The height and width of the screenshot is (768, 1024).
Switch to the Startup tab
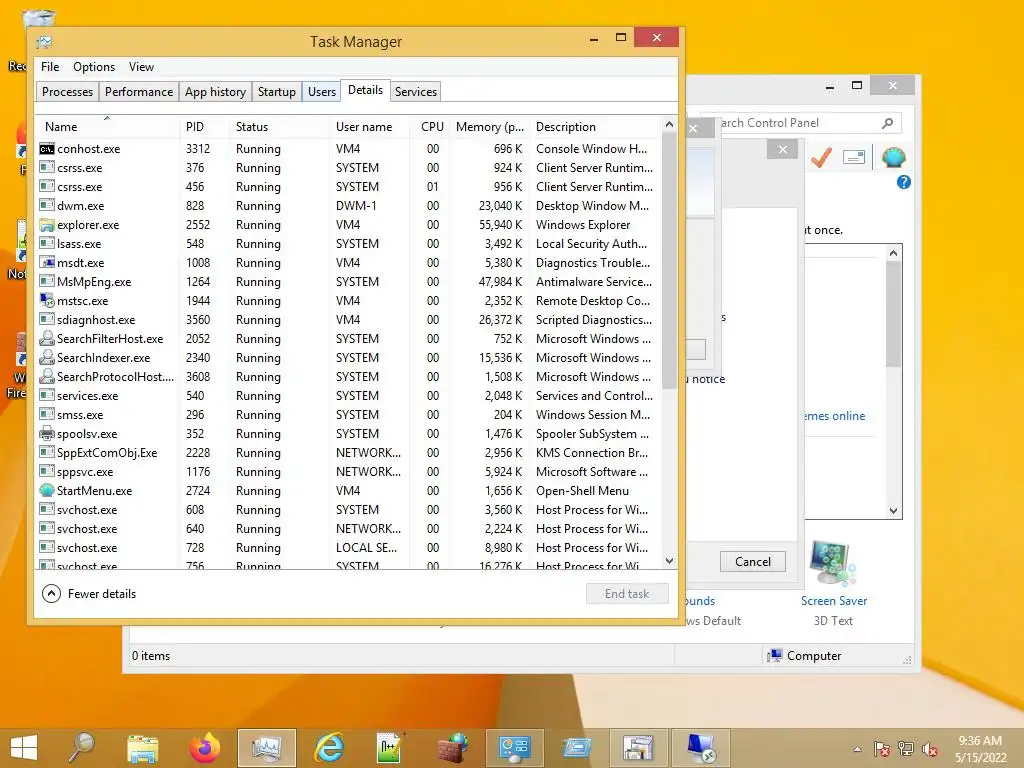[x=277, y=91]
